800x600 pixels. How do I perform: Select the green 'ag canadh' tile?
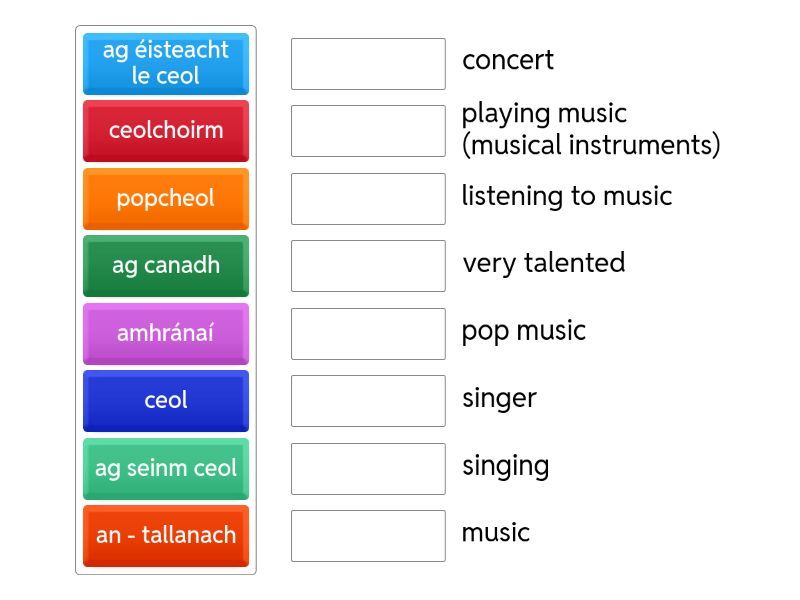tap(166, 266)
